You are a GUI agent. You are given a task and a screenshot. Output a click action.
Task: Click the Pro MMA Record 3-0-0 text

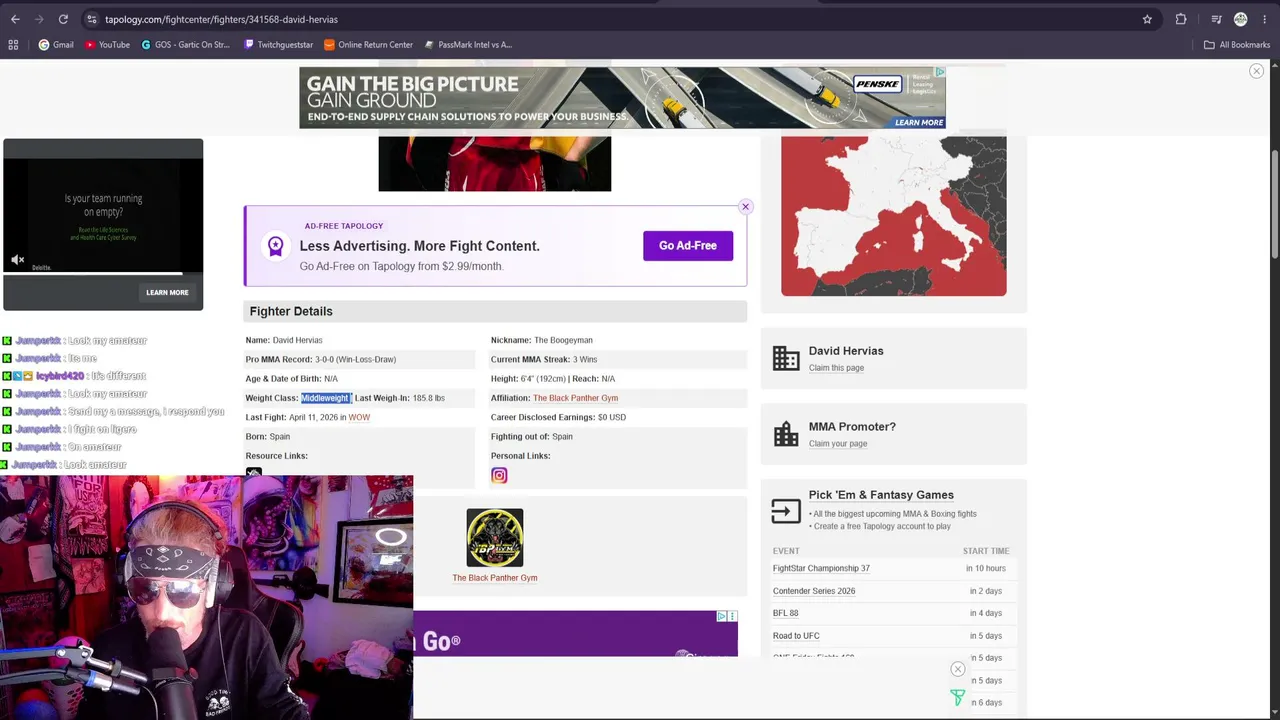coord(321,360)
